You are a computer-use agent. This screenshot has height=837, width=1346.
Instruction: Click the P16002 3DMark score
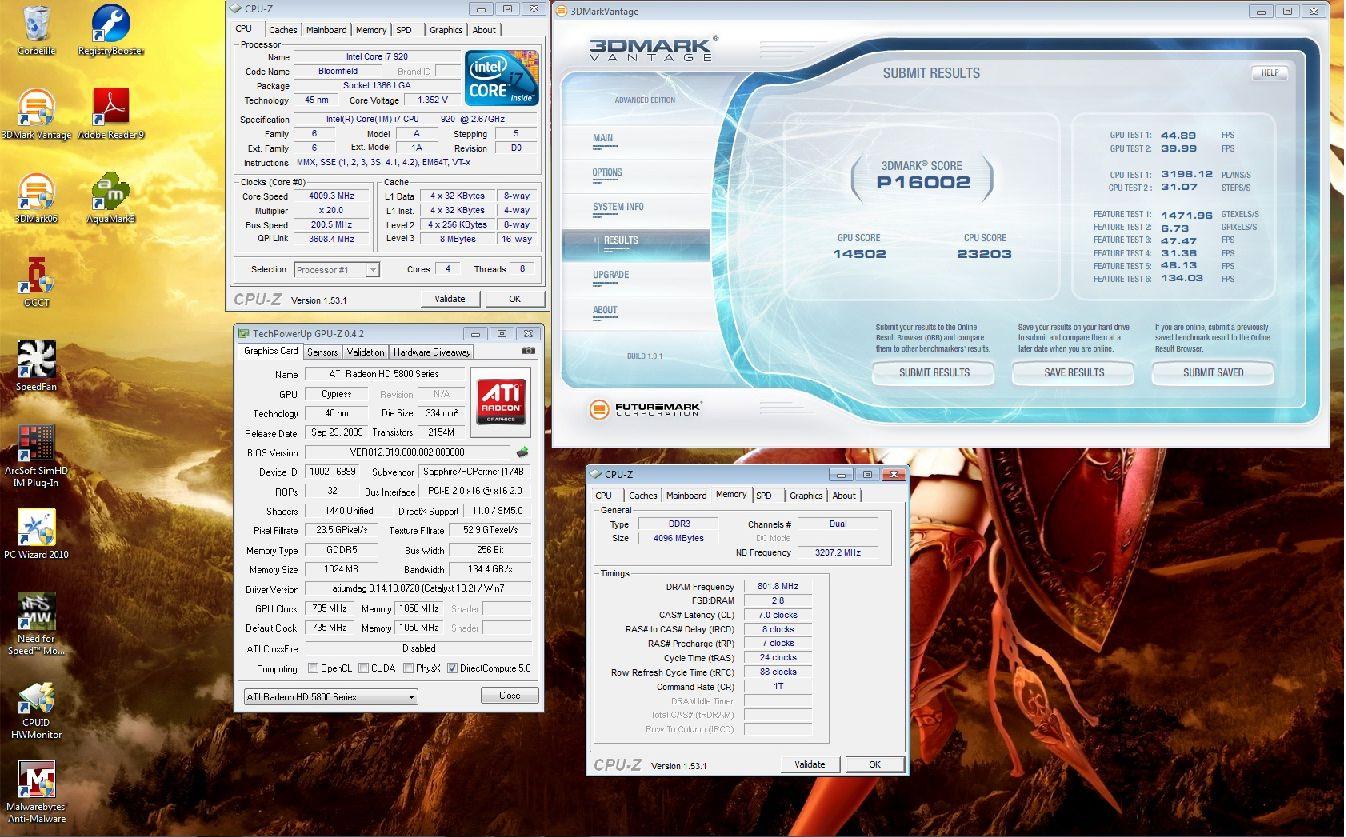click(923, 182)
